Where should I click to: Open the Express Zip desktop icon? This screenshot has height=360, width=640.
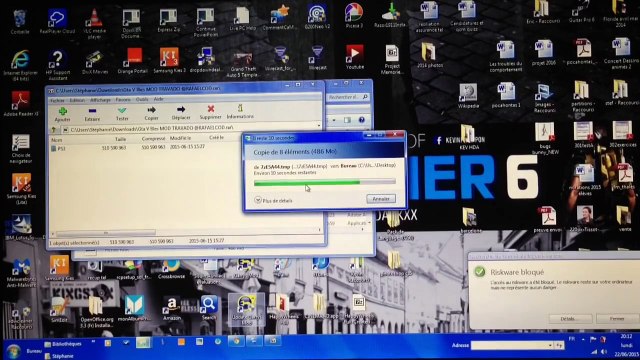click(169, 20)
